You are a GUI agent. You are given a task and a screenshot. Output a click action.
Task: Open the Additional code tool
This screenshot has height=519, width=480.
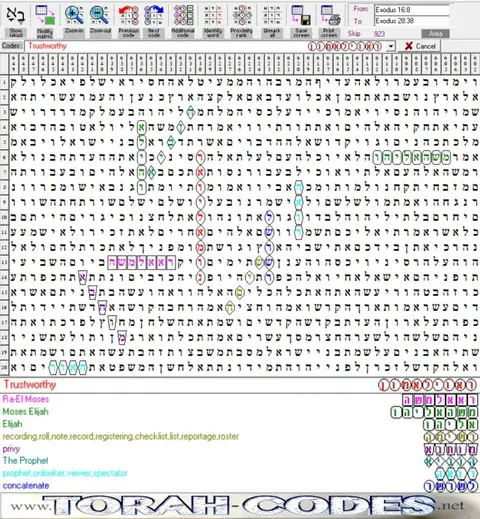(x=183, y=15)
